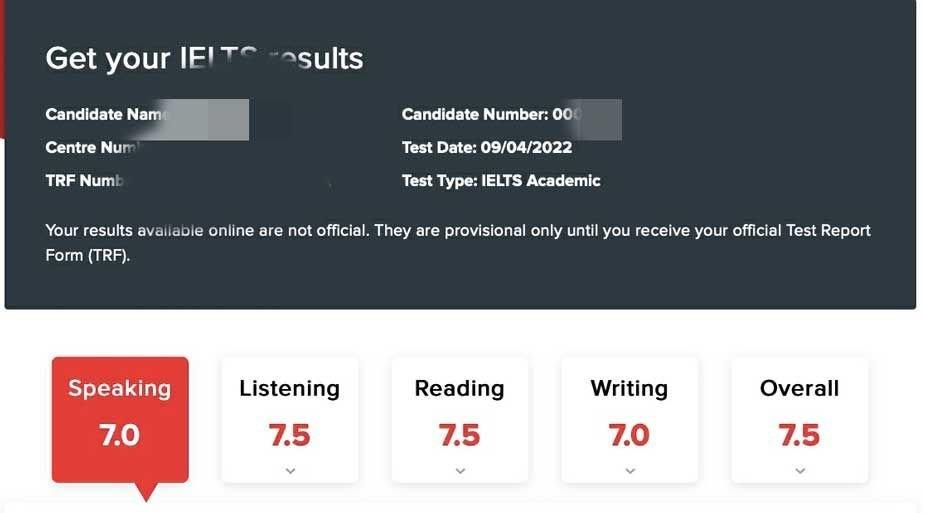
Task: Switch to the Listening score card
Action: [x=289, y=419]
